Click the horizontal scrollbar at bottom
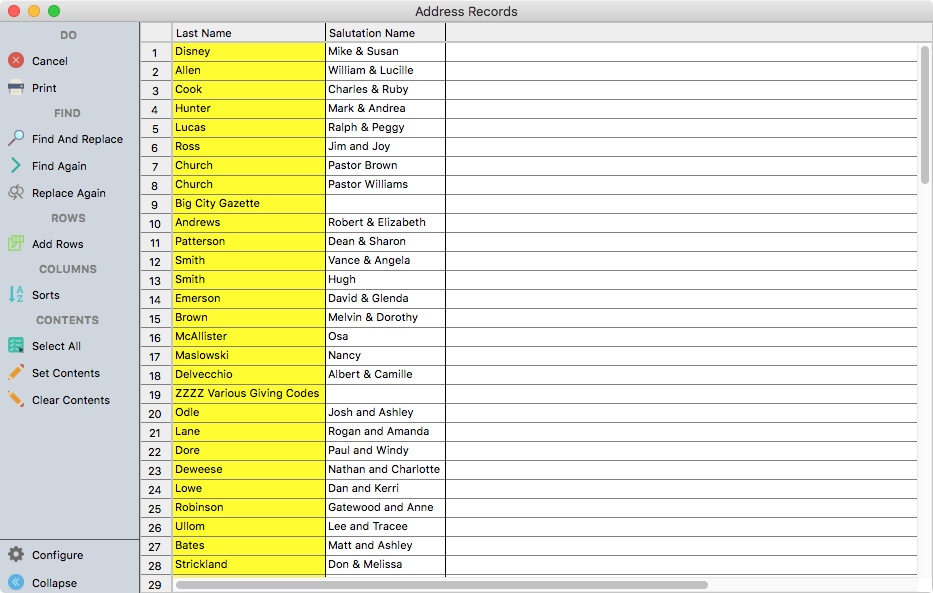The image size is (933, 593). coord(441,585)
